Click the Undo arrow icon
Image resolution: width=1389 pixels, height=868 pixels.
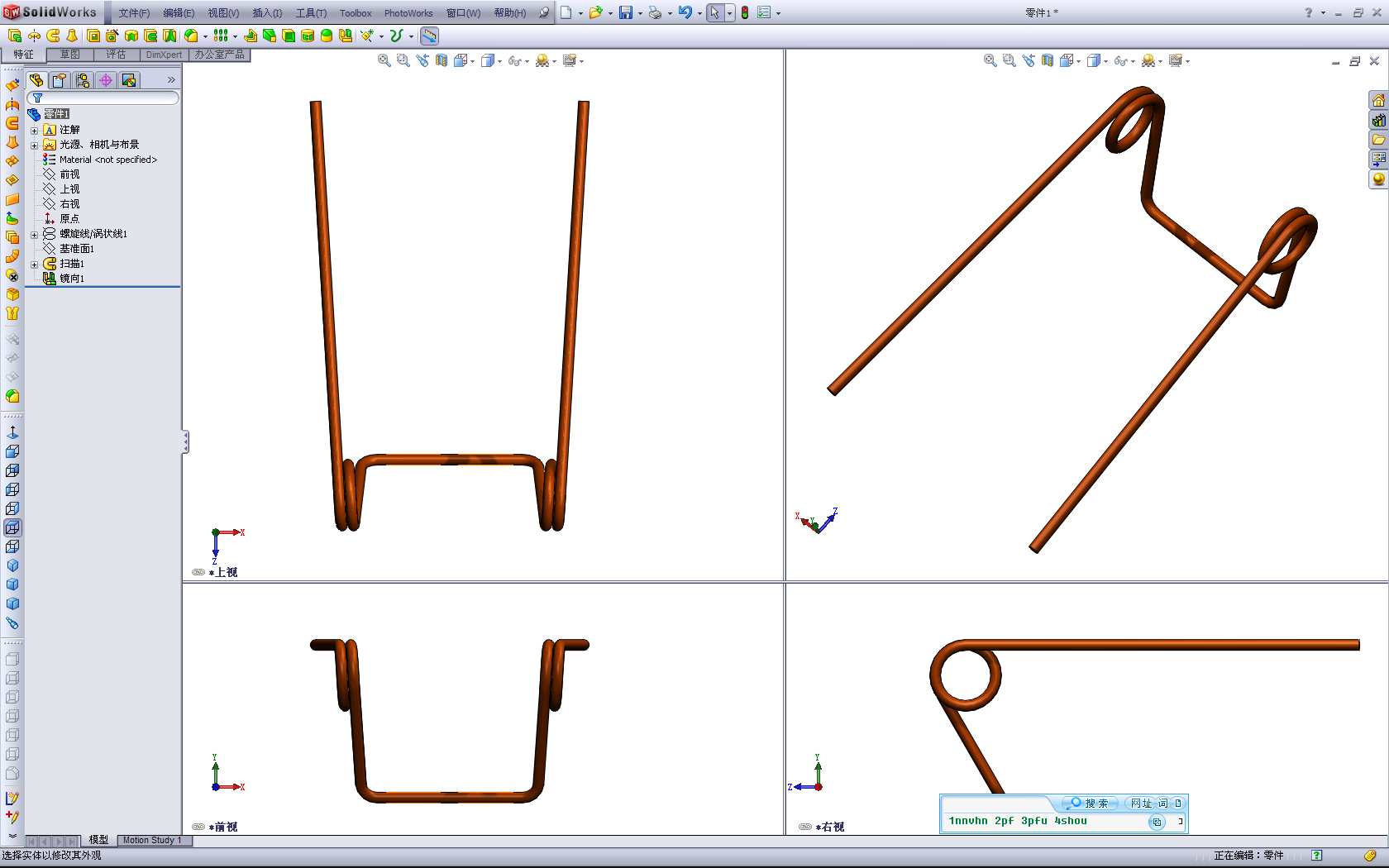(685, 12)
